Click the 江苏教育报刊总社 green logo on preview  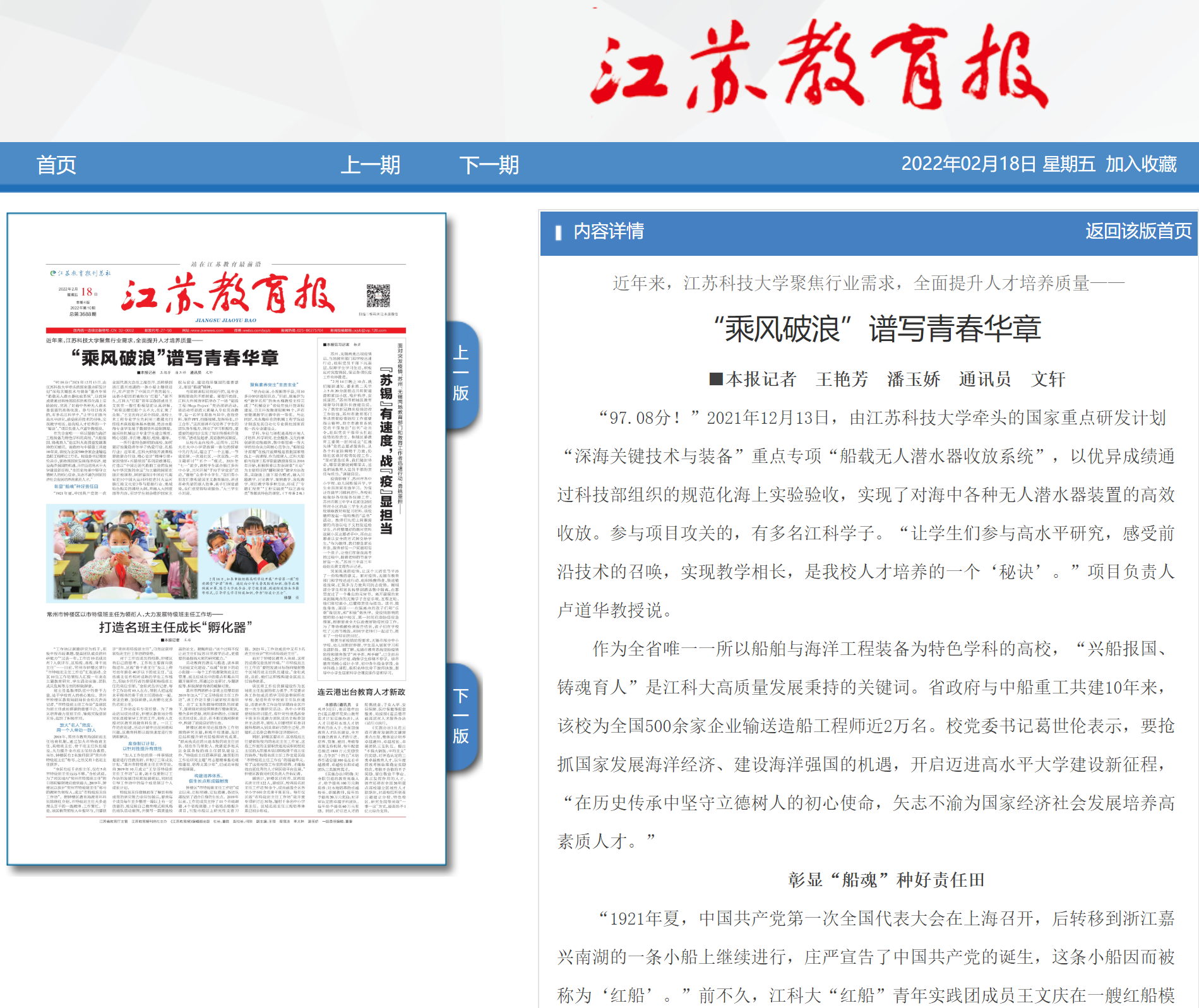[x=81, y=273]
